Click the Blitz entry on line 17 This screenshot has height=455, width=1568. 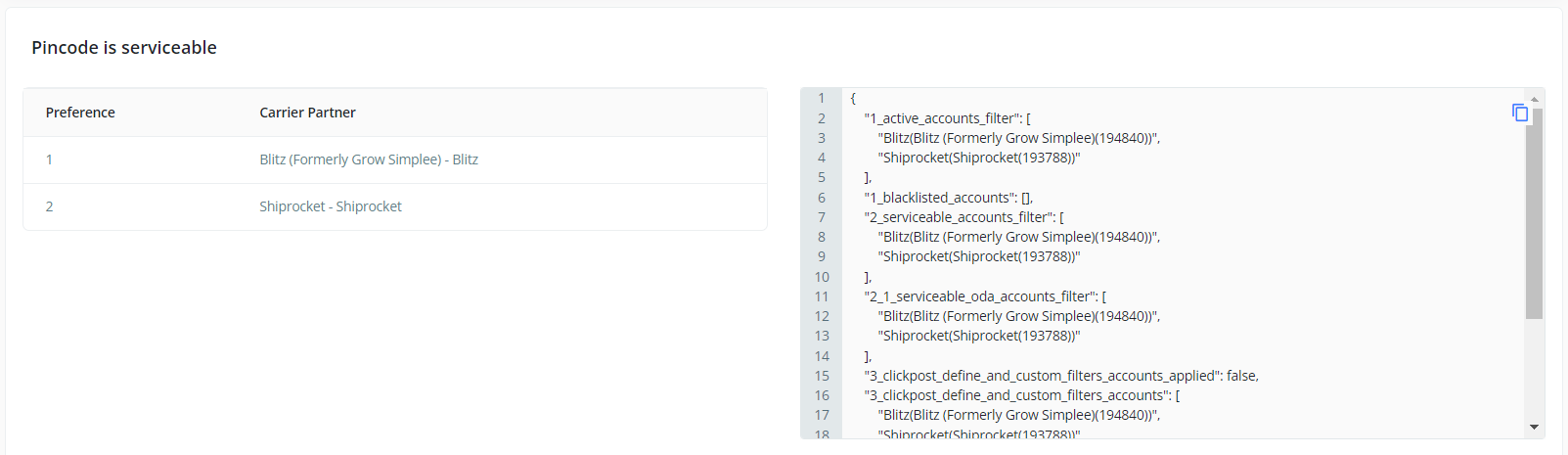1018,415
